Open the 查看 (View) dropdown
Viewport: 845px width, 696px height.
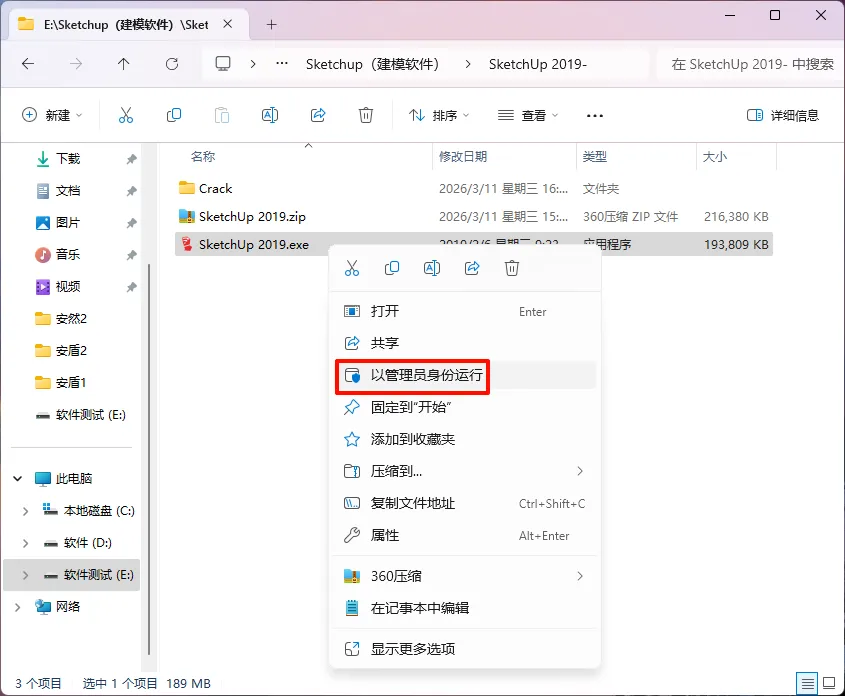tap(528, 115)
